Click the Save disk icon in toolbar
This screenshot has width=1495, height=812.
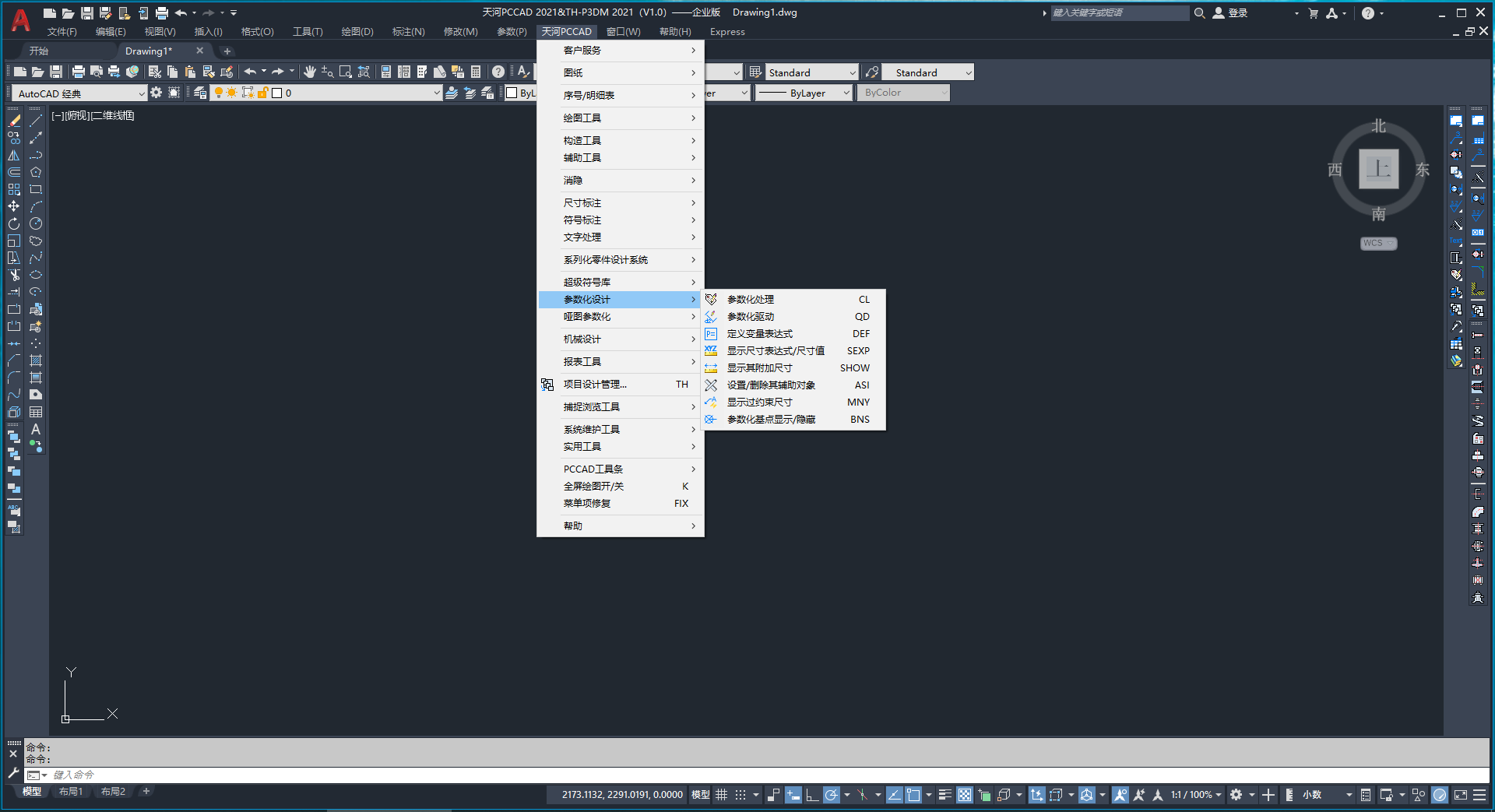[x=56, y=72]
